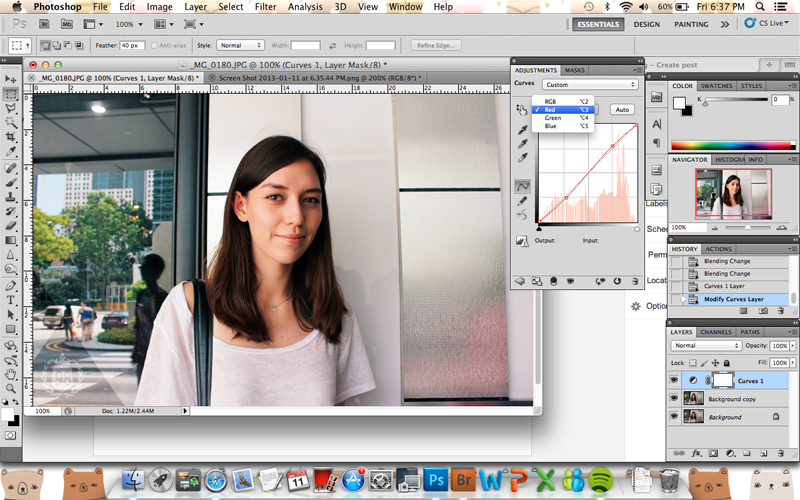Choose the edit-points curve mode button
Viewport: 800px width, 500px height.
coord(522,187)
